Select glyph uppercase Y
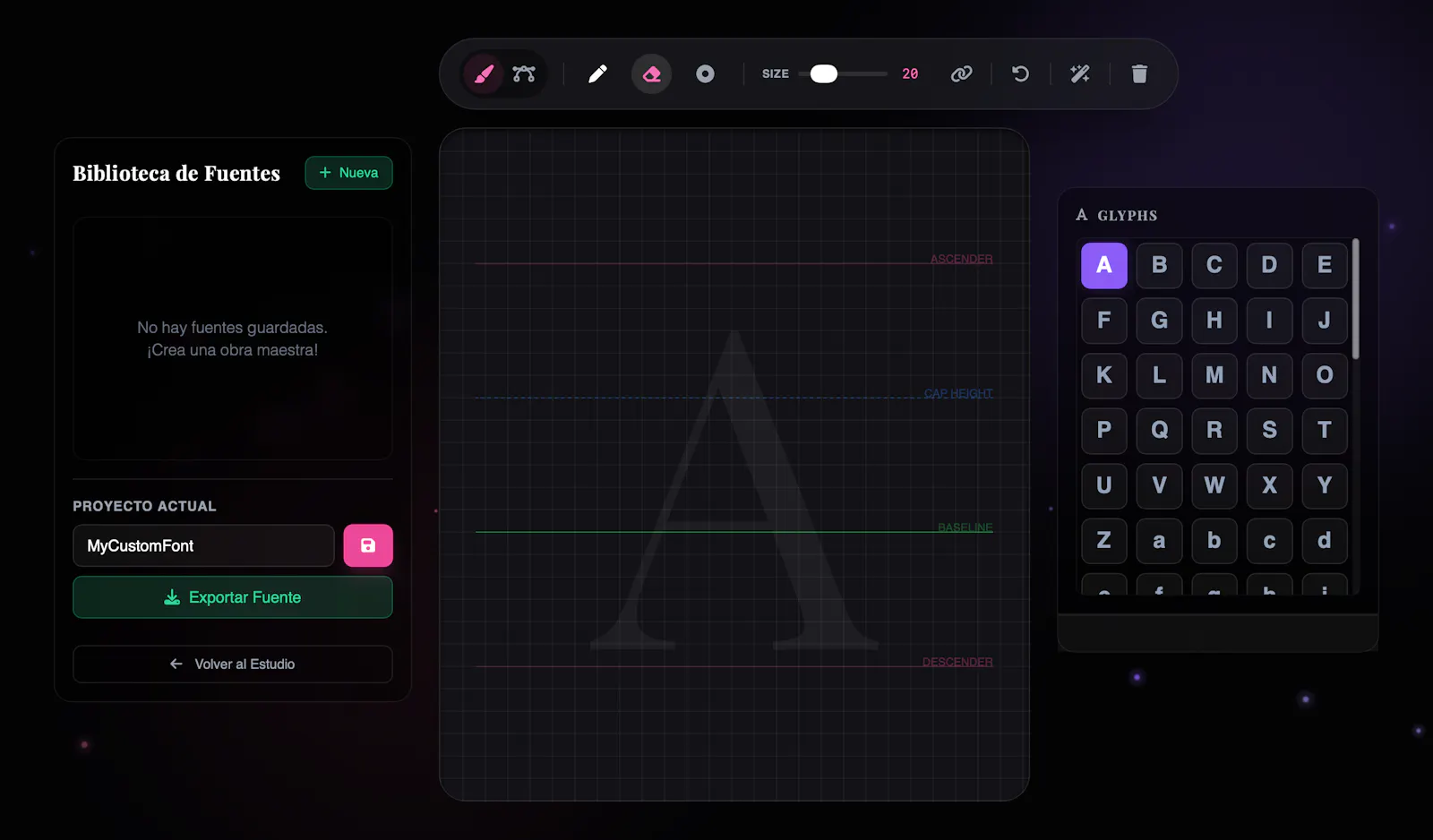The height and width of the screenshot is (840, 1433). point(1325,485)
